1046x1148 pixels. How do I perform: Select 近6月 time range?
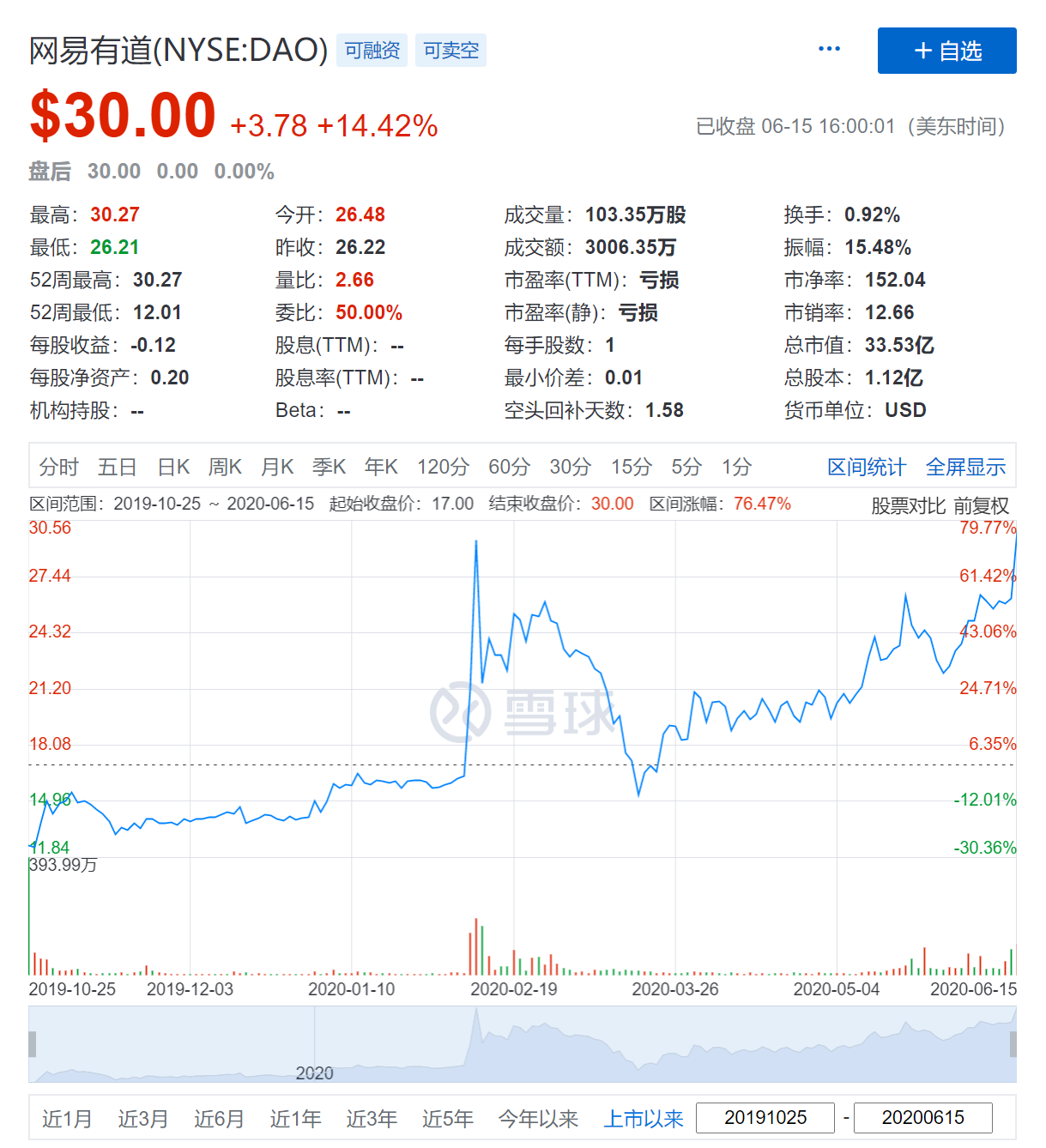pos(219,1119)
